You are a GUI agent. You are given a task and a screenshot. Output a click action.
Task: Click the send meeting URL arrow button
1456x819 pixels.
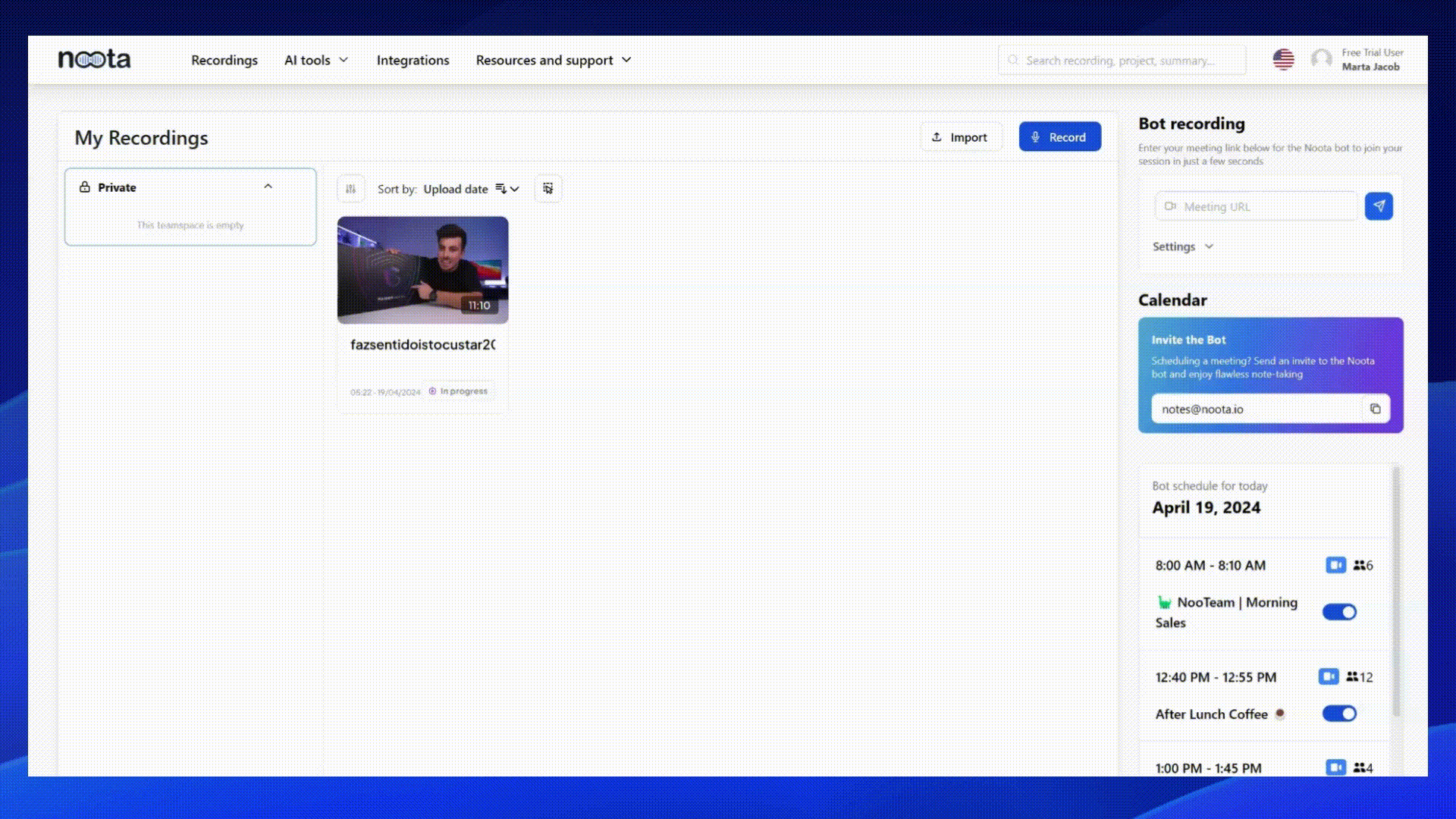pos(1378,206)
